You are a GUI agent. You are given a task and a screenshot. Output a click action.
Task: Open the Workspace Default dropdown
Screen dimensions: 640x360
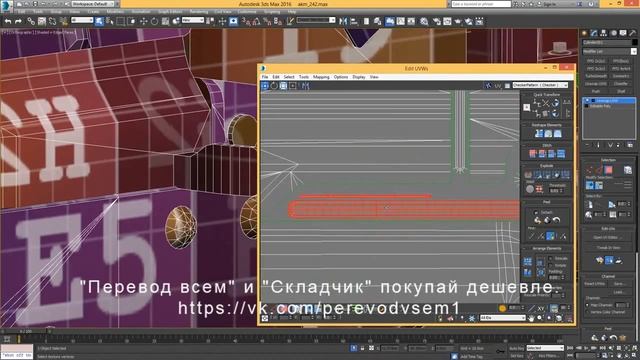92,4
